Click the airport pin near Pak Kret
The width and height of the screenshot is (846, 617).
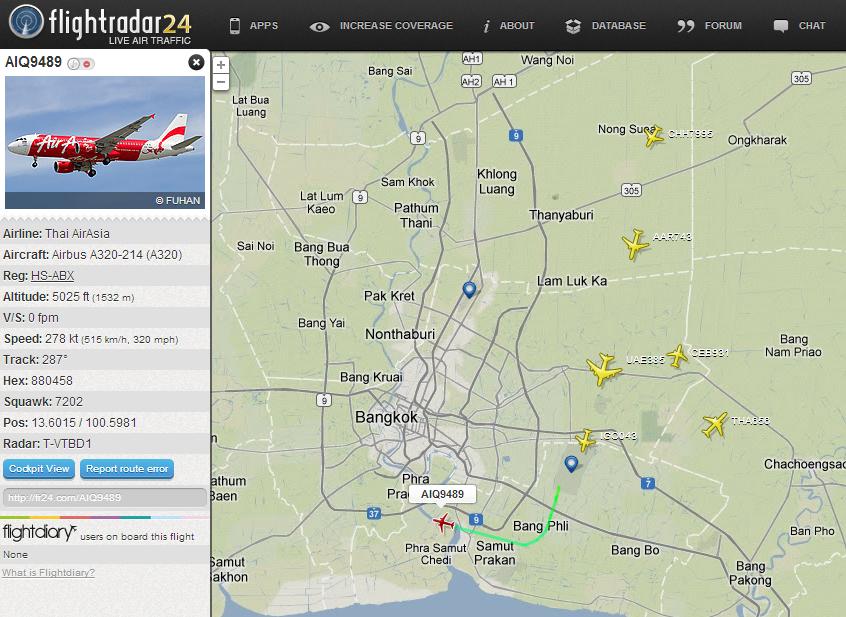469,290
